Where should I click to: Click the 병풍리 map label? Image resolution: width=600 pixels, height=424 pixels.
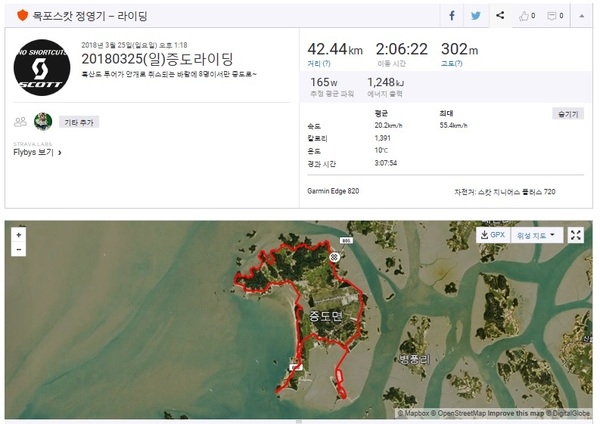[x=415, y=359]
